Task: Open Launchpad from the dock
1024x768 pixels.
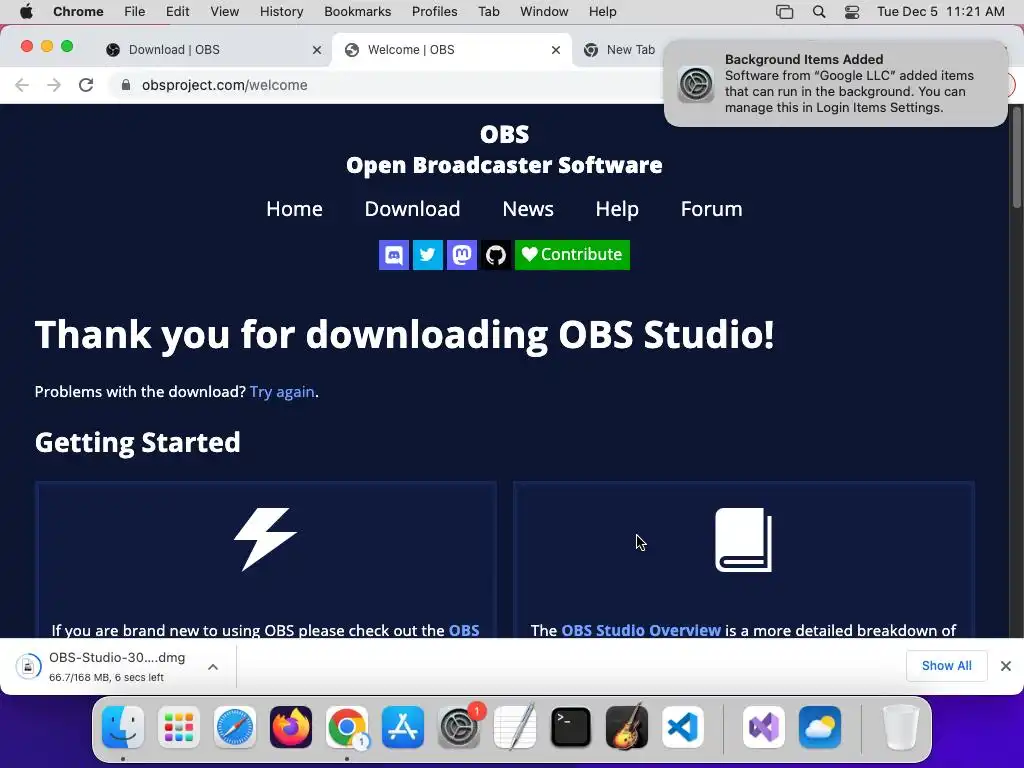Action: tap(179, 727)
